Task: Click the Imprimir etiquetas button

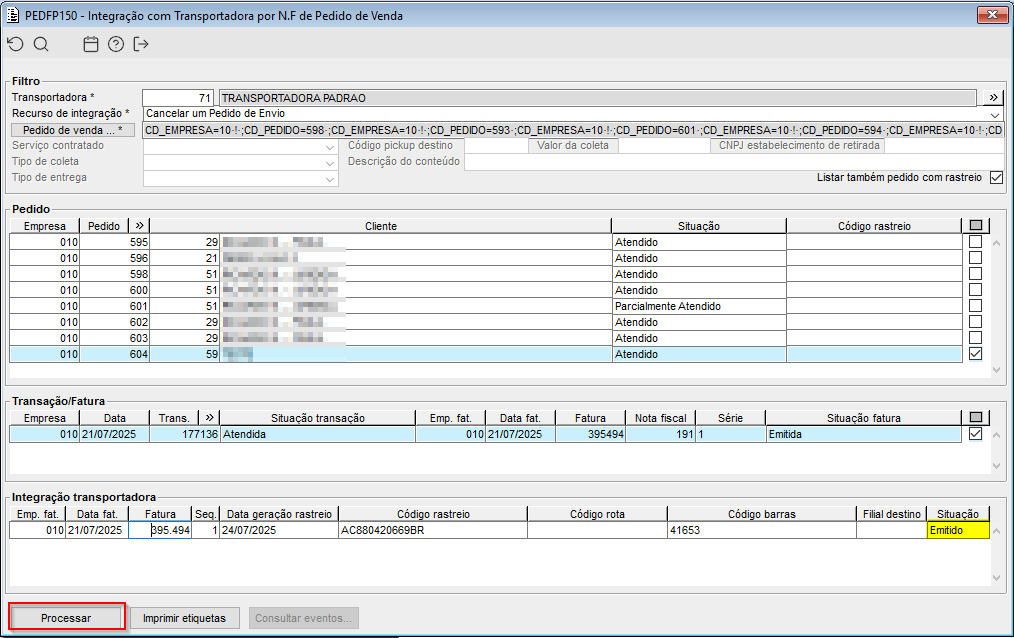Action: (184, 618)
